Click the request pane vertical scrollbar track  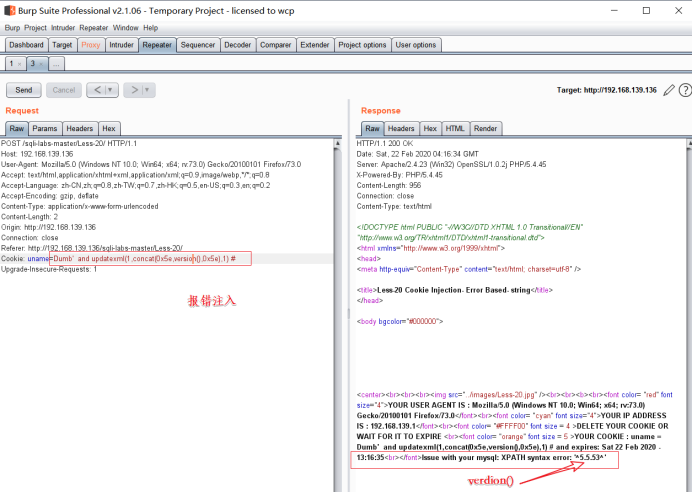(x=338, y=320)
